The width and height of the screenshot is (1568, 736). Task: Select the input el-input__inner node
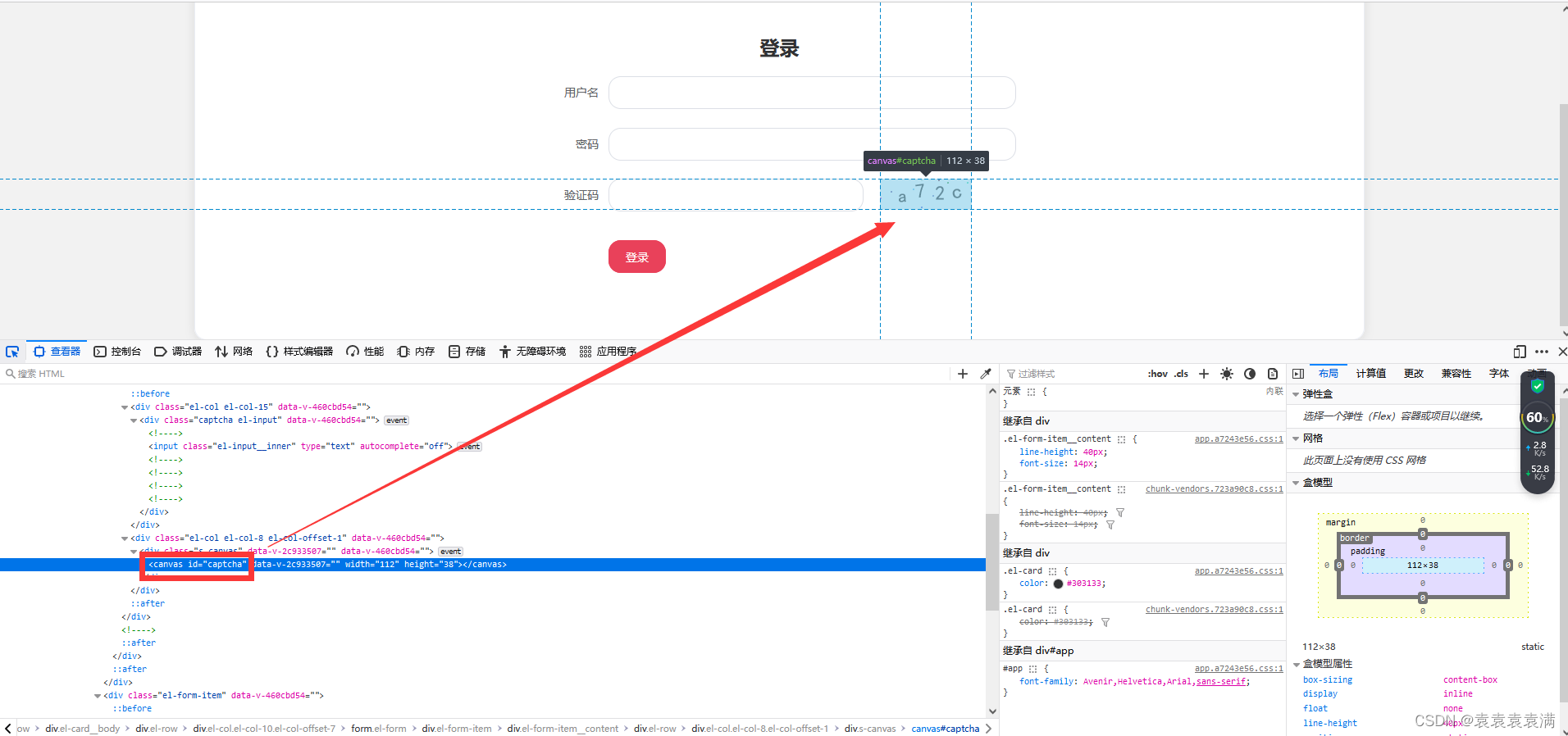click(300, 447)
